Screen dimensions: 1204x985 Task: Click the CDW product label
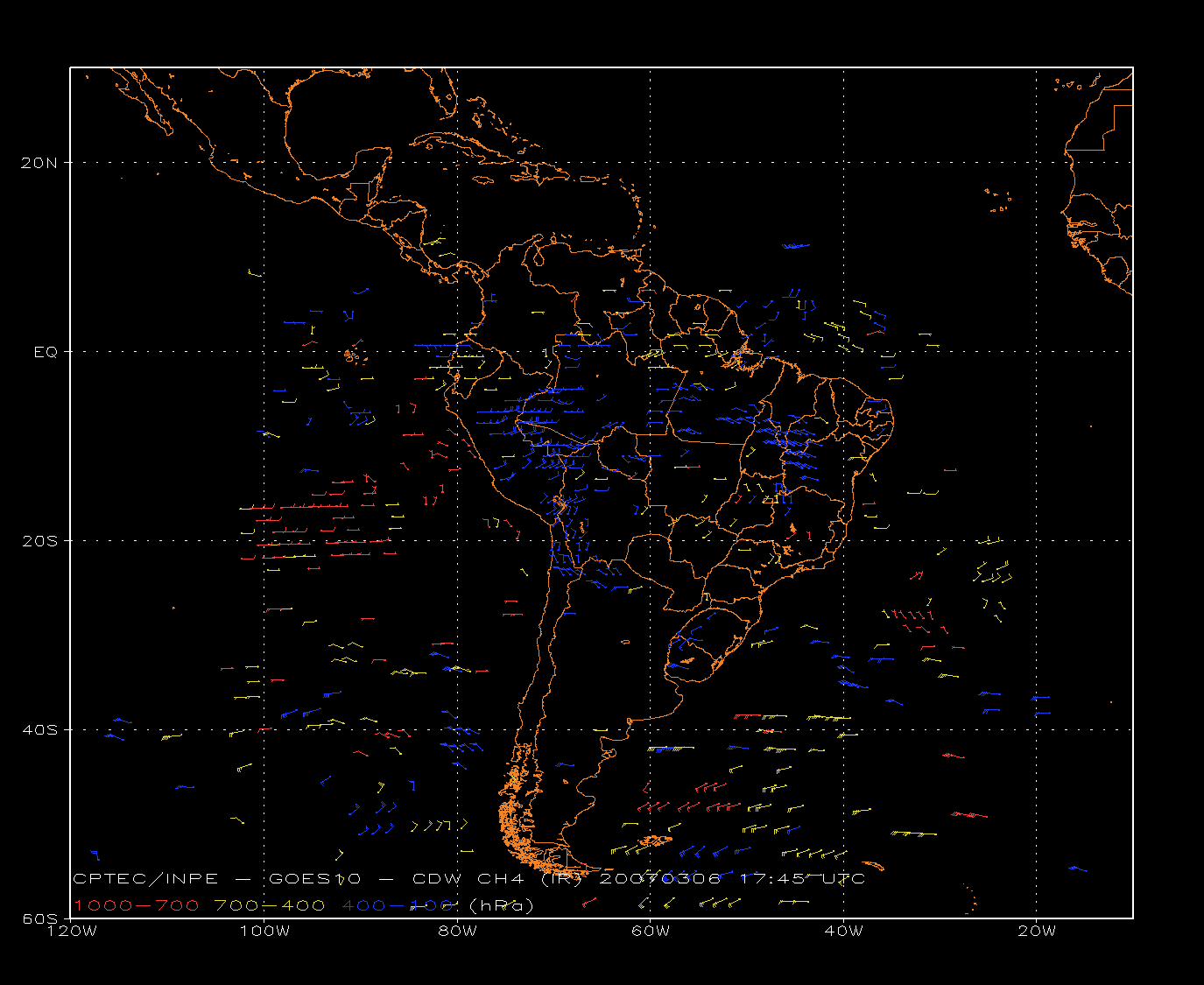pyautogui.click(x=436, y=879)
